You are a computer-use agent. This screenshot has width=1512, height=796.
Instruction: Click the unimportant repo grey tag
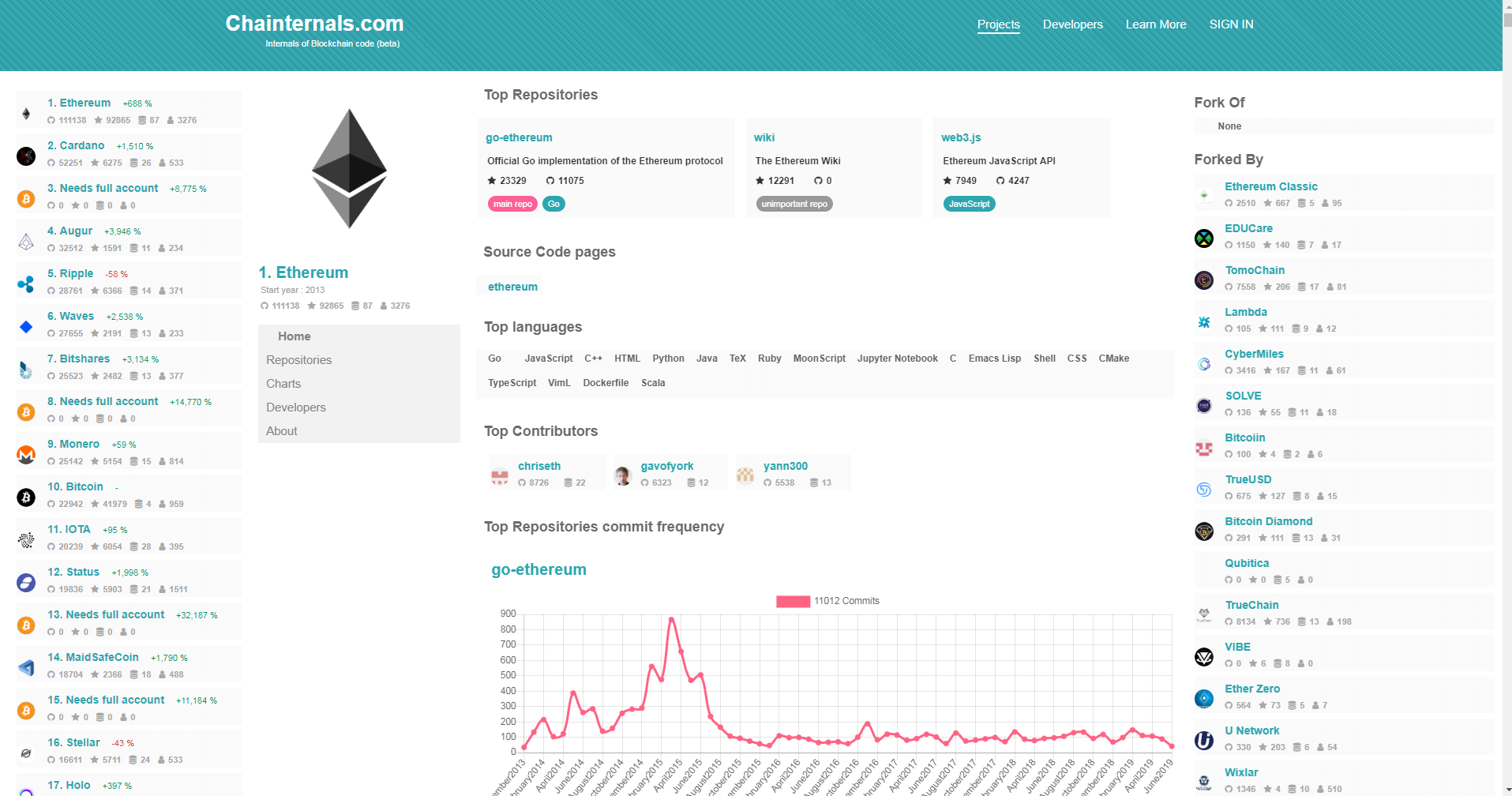pyautogui.click(x=794, y=204)
